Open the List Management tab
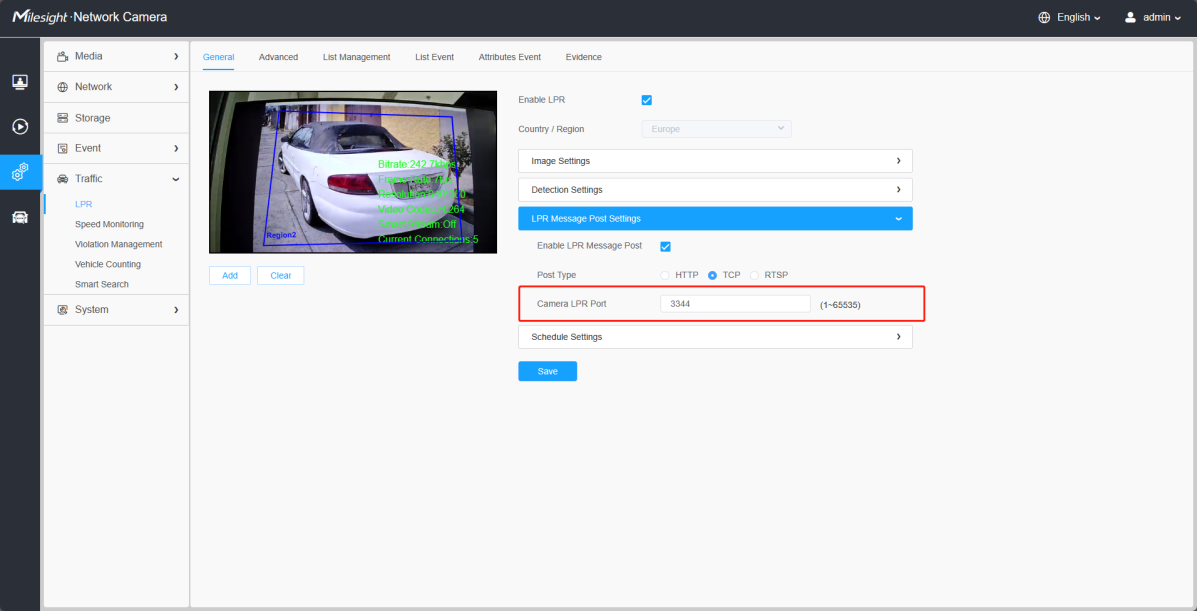This screenshot has height=611, width=1197. click(357, 57)
